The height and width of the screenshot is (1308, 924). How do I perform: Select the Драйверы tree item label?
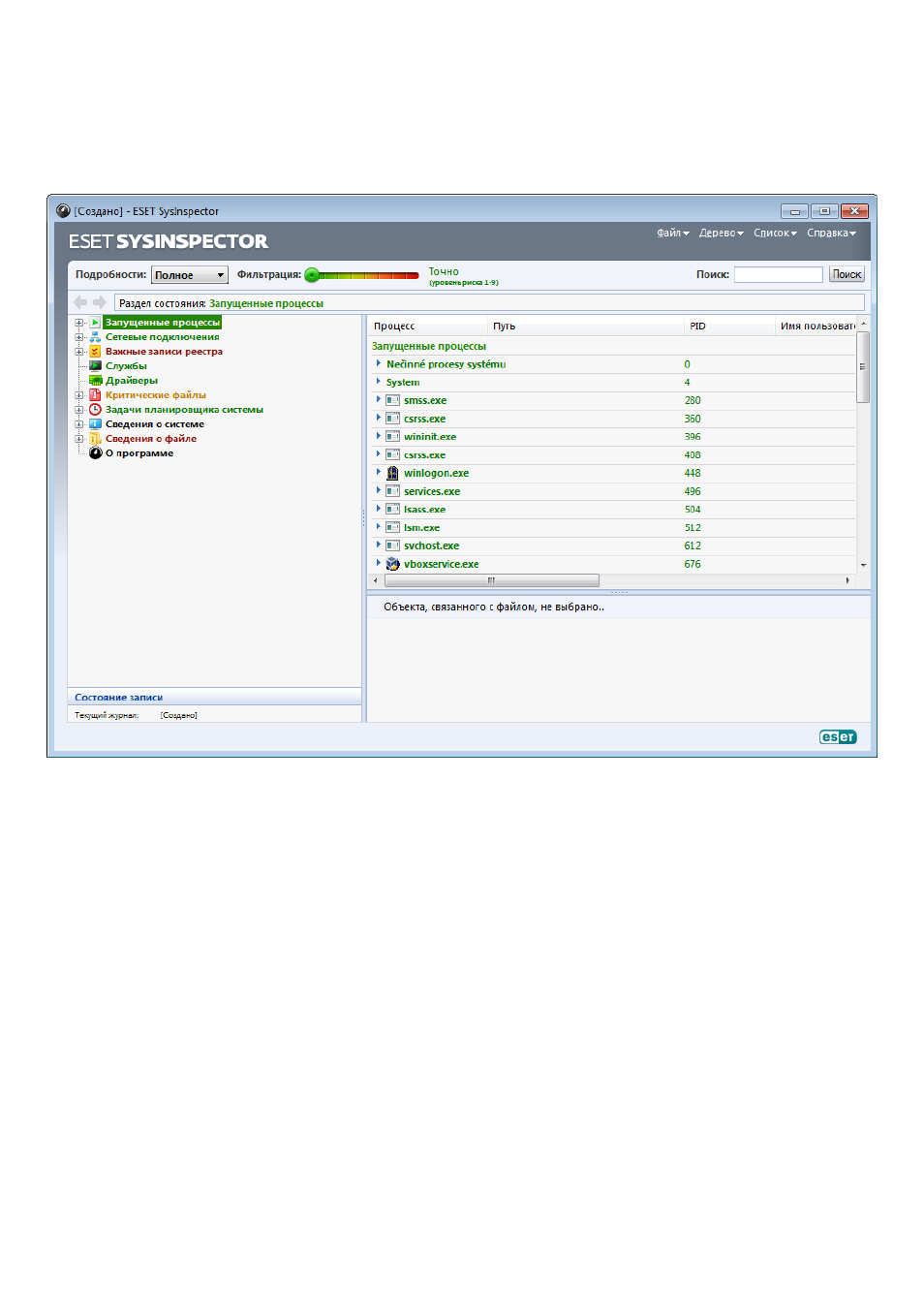132,381
